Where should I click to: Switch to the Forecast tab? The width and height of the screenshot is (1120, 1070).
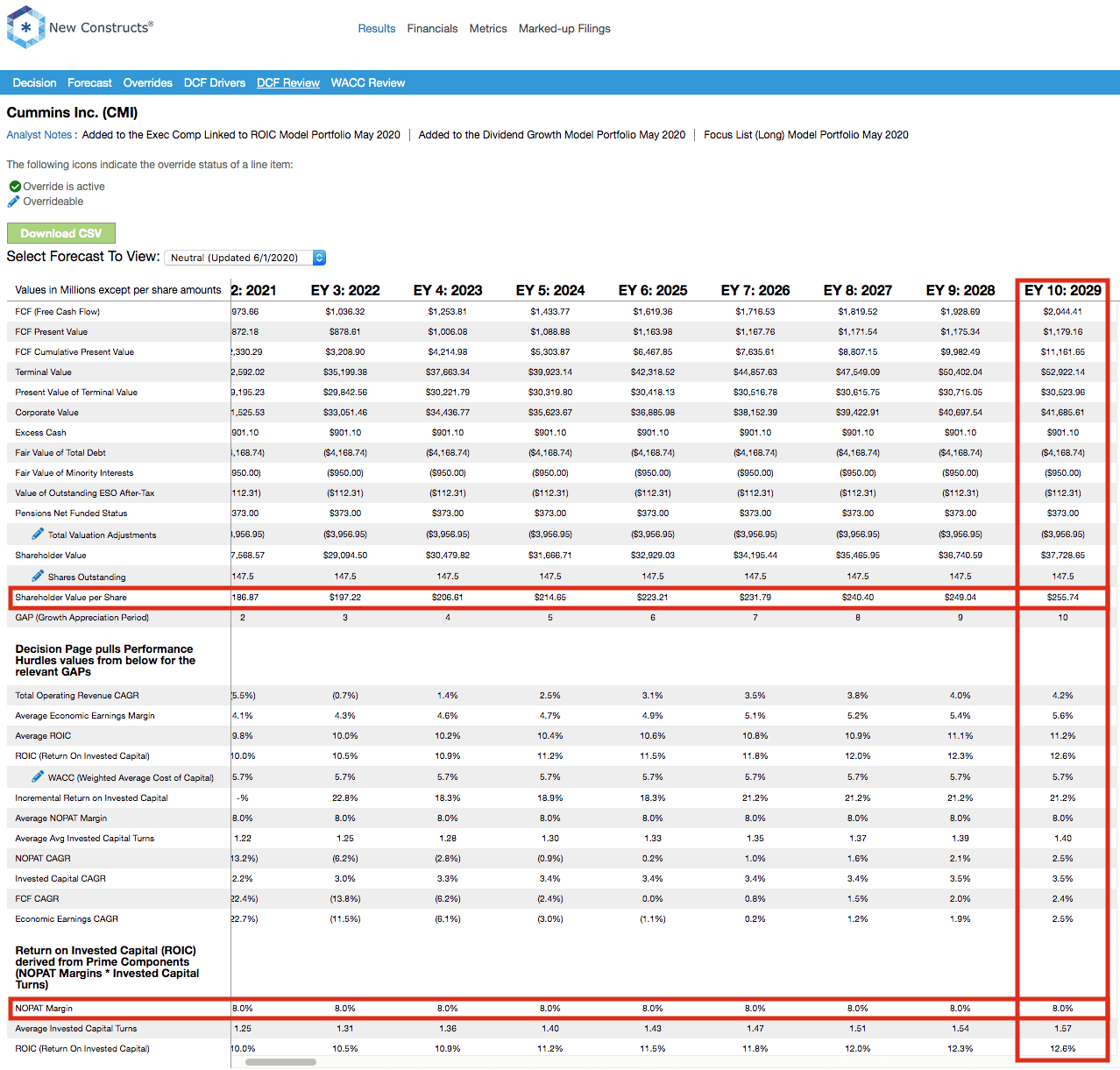click(89, 83)
